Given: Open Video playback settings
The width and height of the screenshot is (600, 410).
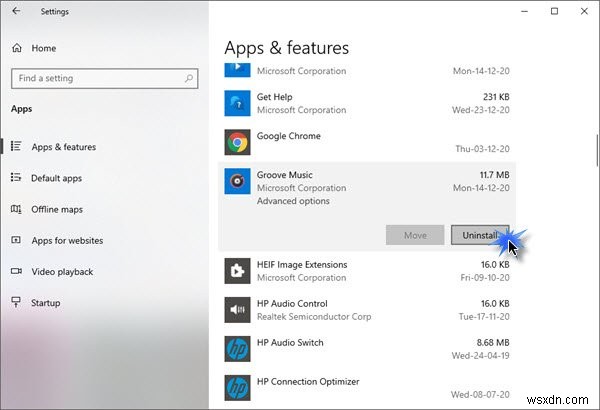Looking at the screenshot, I should [62, 272].
